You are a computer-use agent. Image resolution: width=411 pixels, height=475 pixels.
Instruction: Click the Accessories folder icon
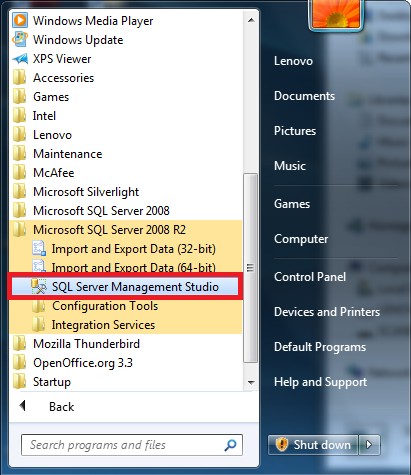pos(19,78)
